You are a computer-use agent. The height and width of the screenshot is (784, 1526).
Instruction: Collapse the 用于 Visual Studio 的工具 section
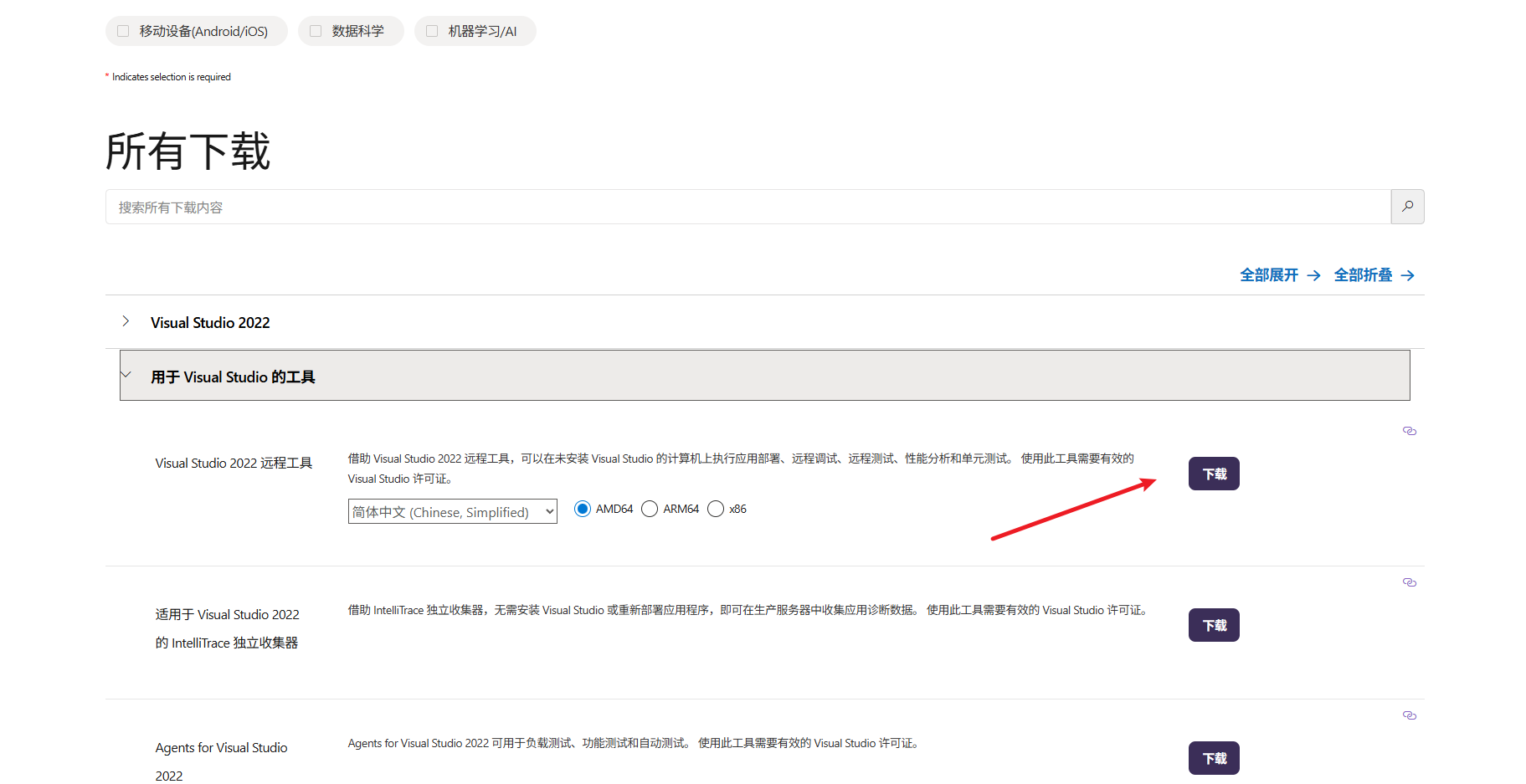(765, 376)
